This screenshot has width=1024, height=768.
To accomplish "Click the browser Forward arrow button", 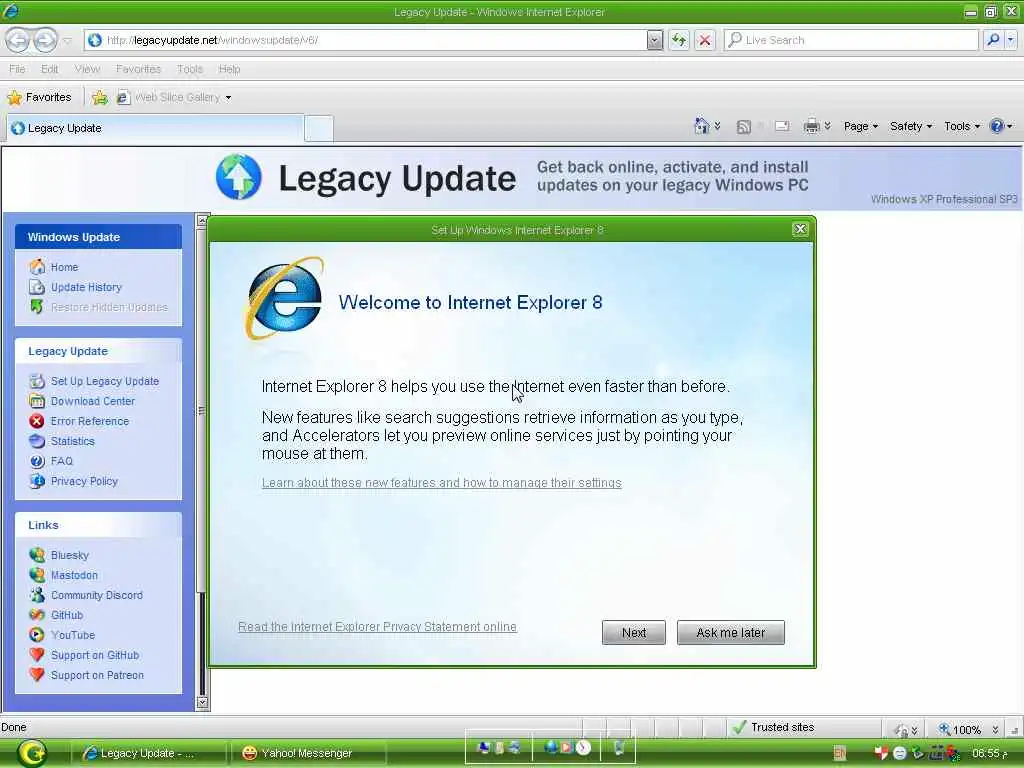I will [45, 40].
